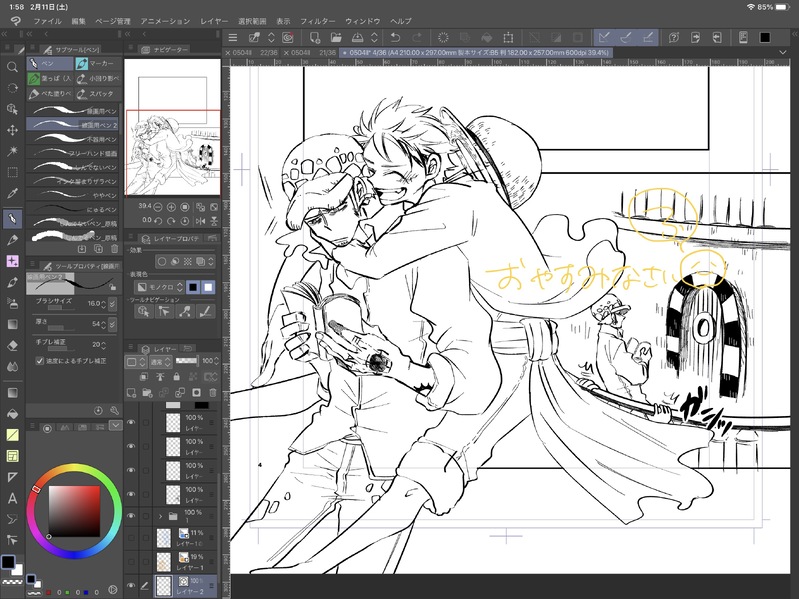Open canvas tab list chevron
Screen dimensions: 799x599
pyautogui.click(x=783, y=52)
